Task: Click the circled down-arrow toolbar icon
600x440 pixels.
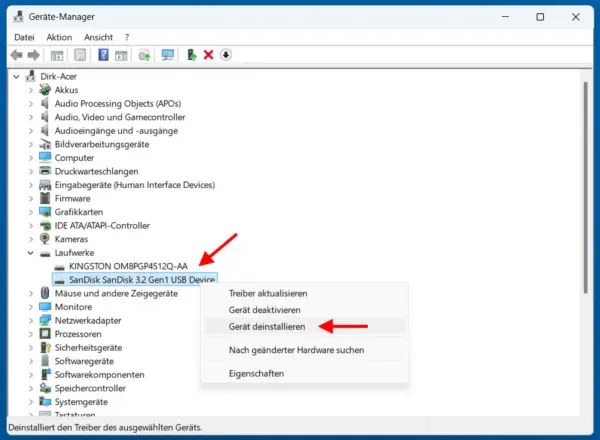Action: 226,55
